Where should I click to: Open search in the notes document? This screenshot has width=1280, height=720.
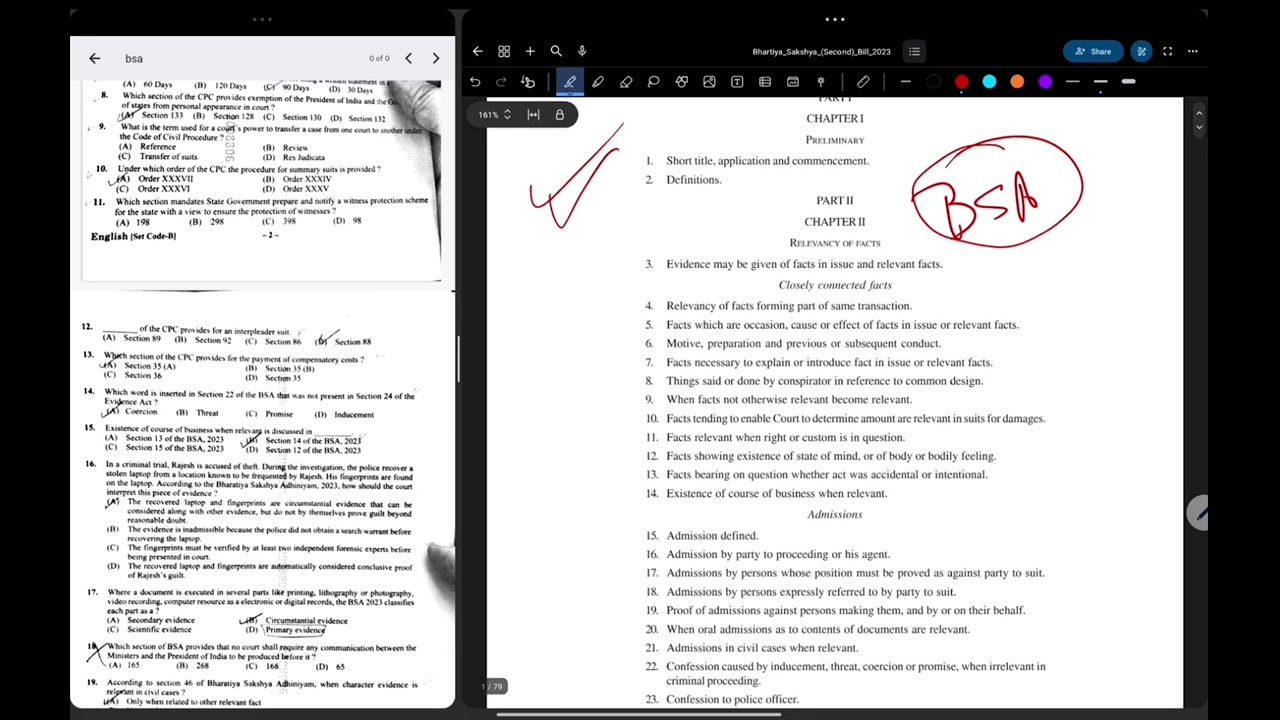tap(556, 51)
